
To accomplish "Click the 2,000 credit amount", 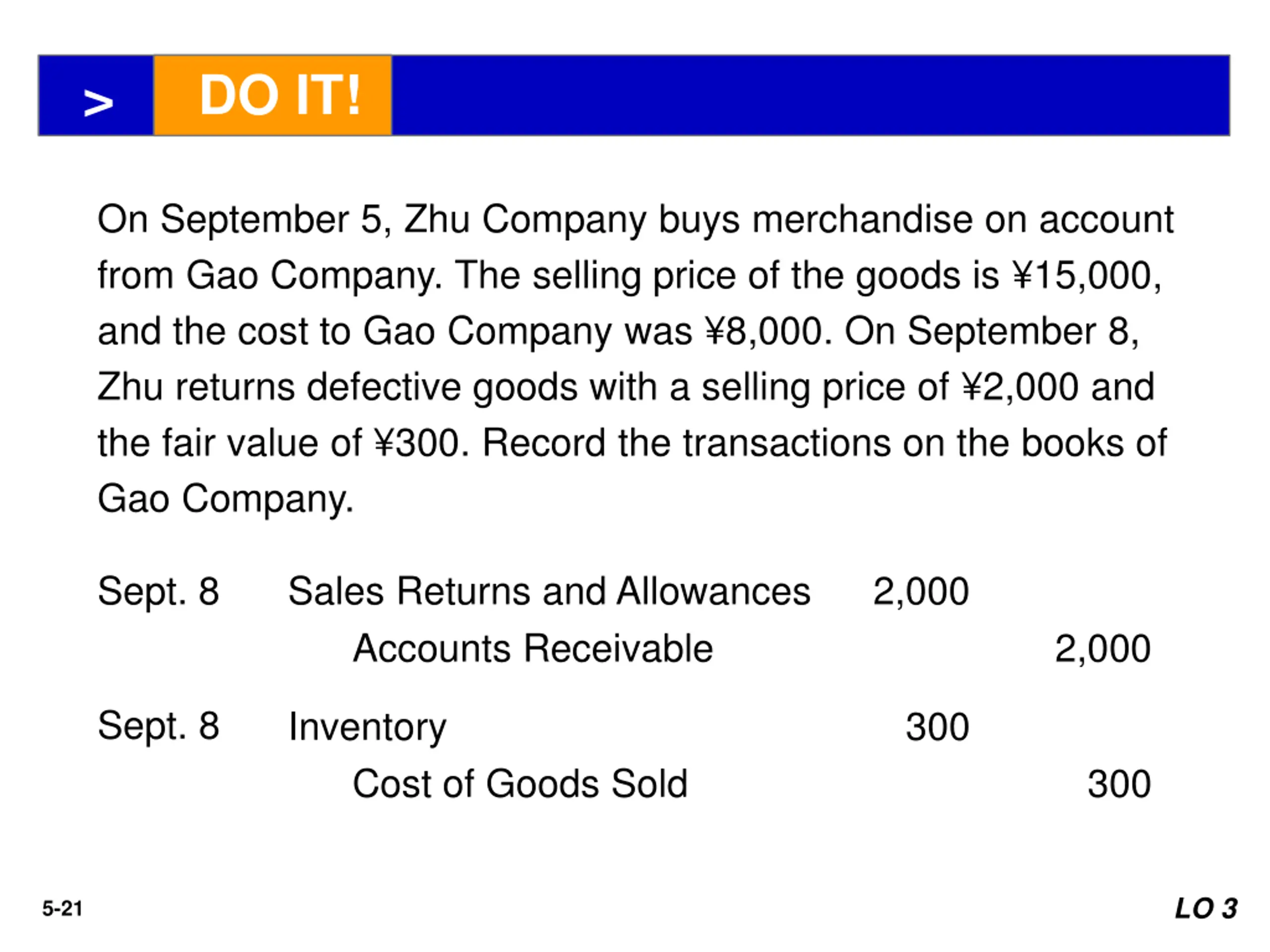I will (x=1102, y=649).
